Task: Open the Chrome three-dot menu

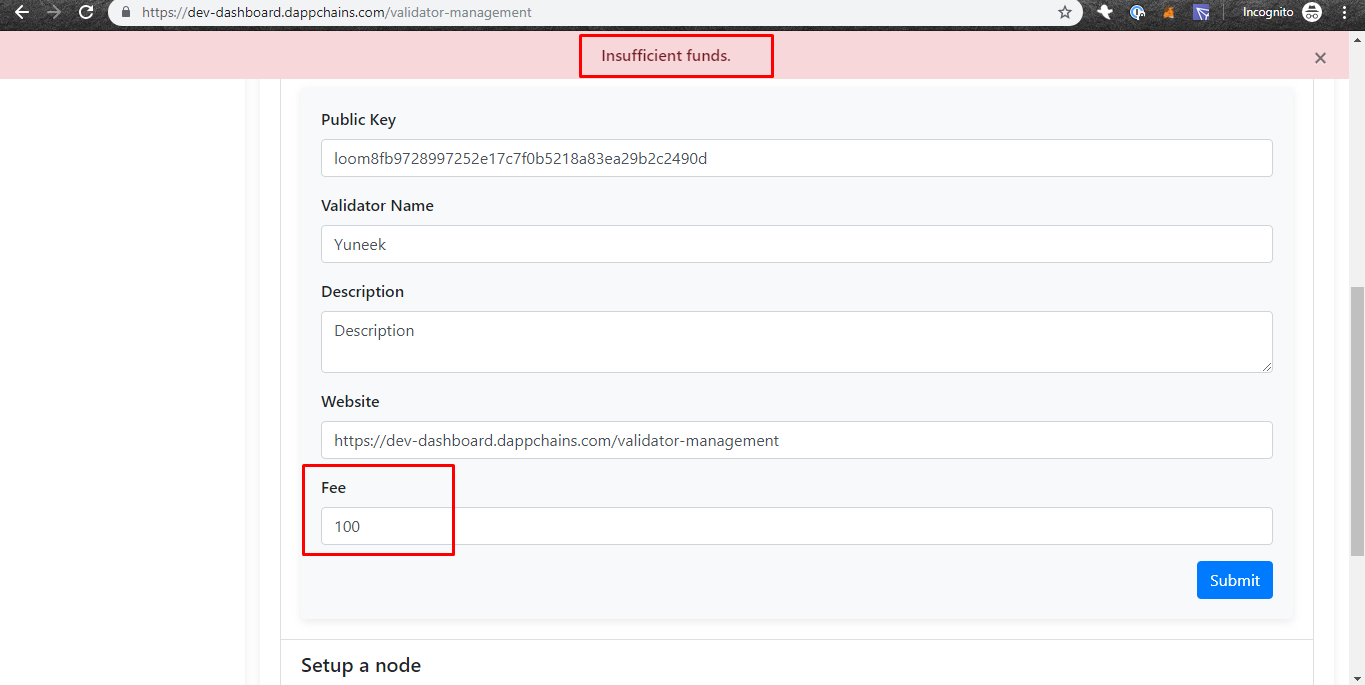Action: [x=1344, y=12]
